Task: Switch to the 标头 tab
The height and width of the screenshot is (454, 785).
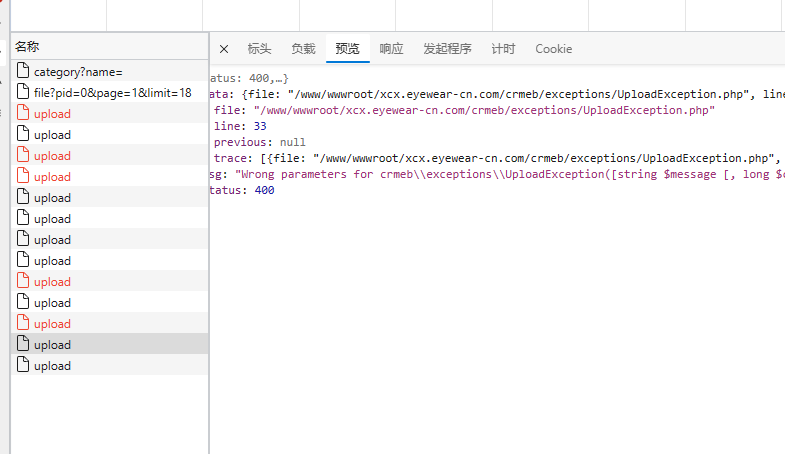Action: [259, 49]
